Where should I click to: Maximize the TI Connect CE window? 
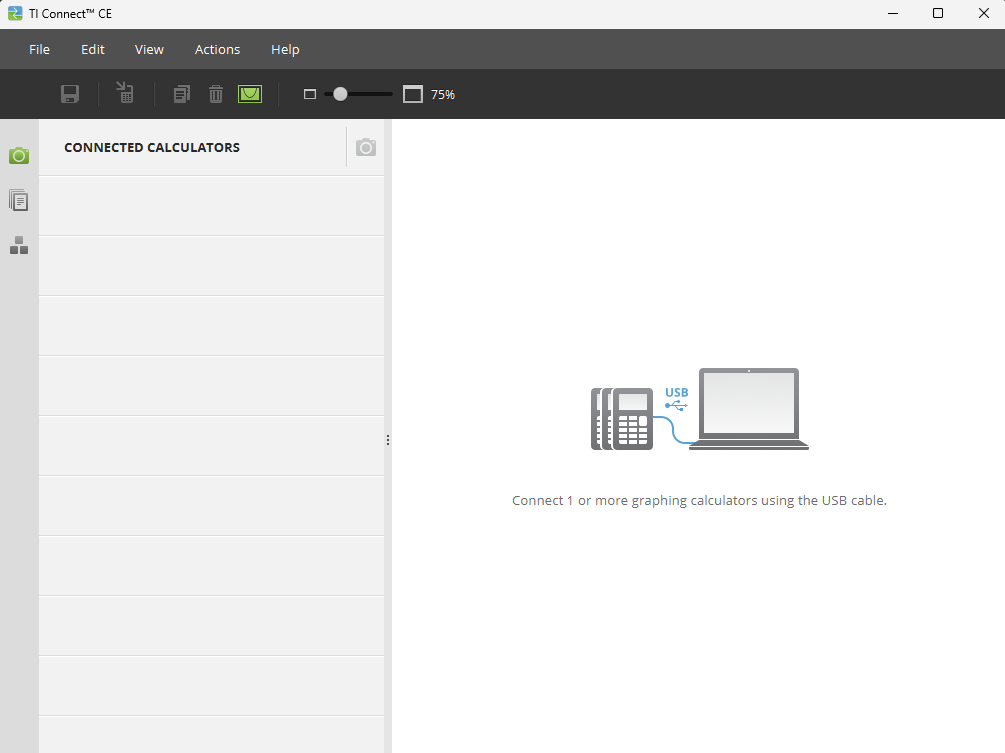(937, 13)
